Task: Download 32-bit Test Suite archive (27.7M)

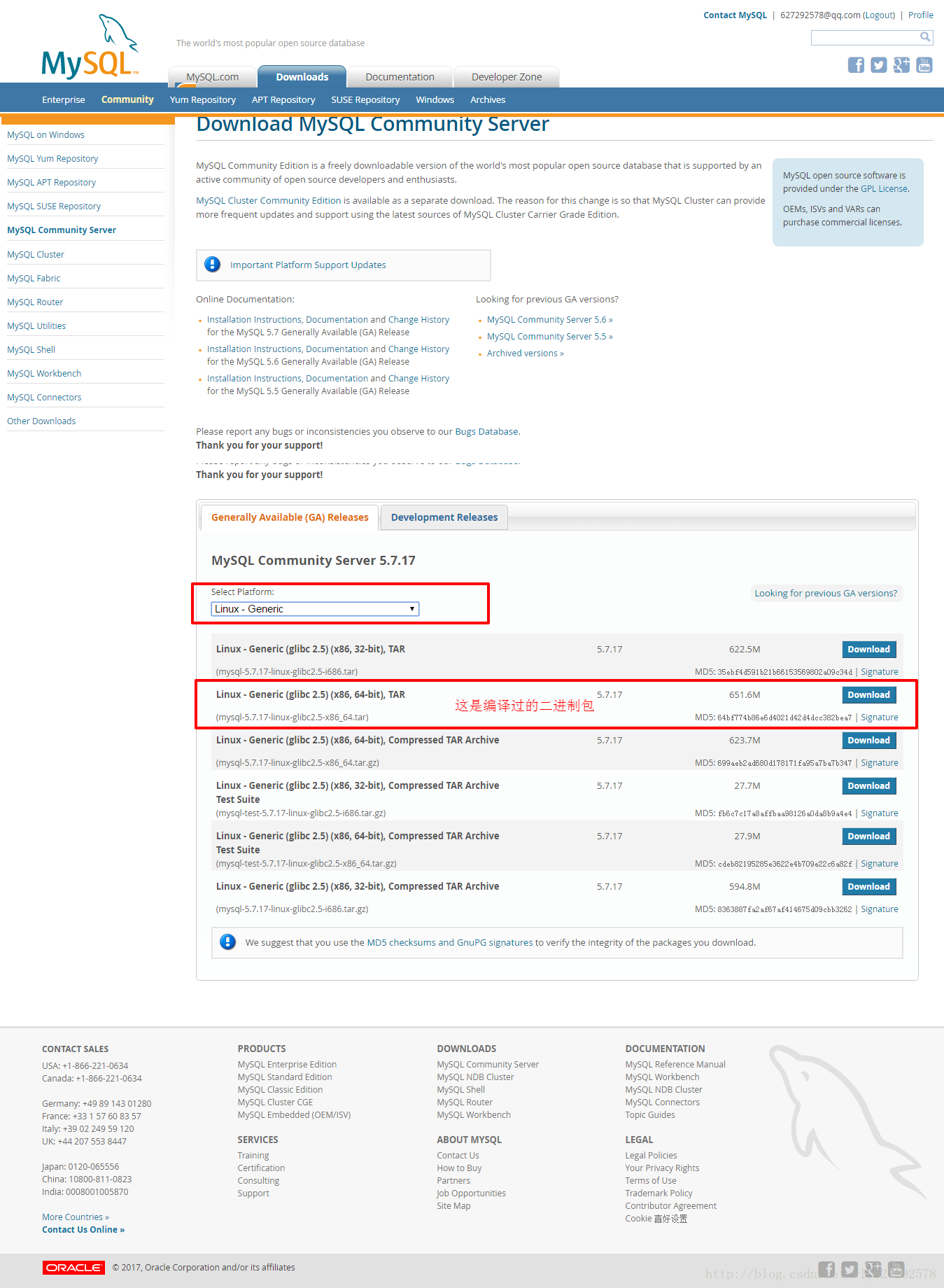Action: point(869,785)
